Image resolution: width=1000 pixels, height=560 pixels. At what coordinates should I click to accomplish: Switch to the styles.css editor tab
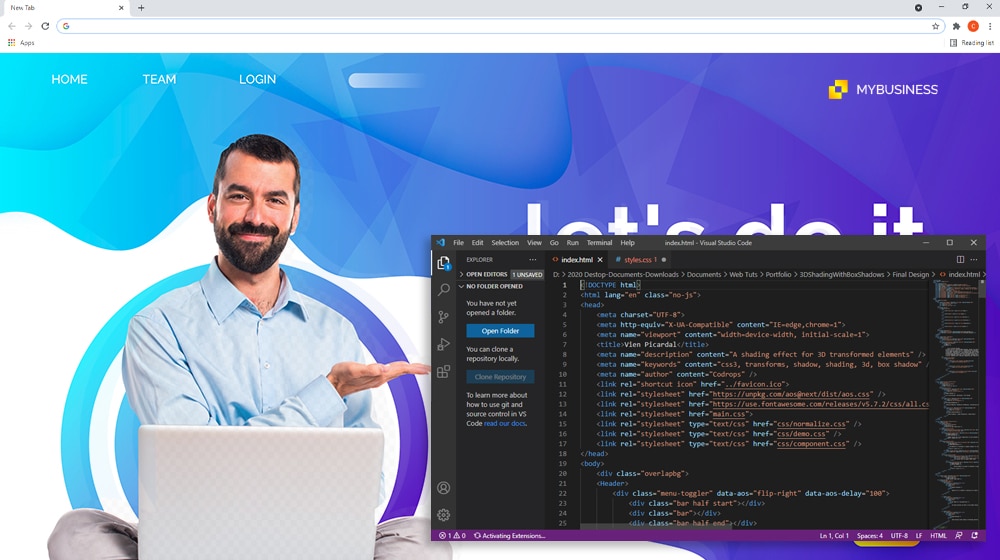tap(638, 260)
